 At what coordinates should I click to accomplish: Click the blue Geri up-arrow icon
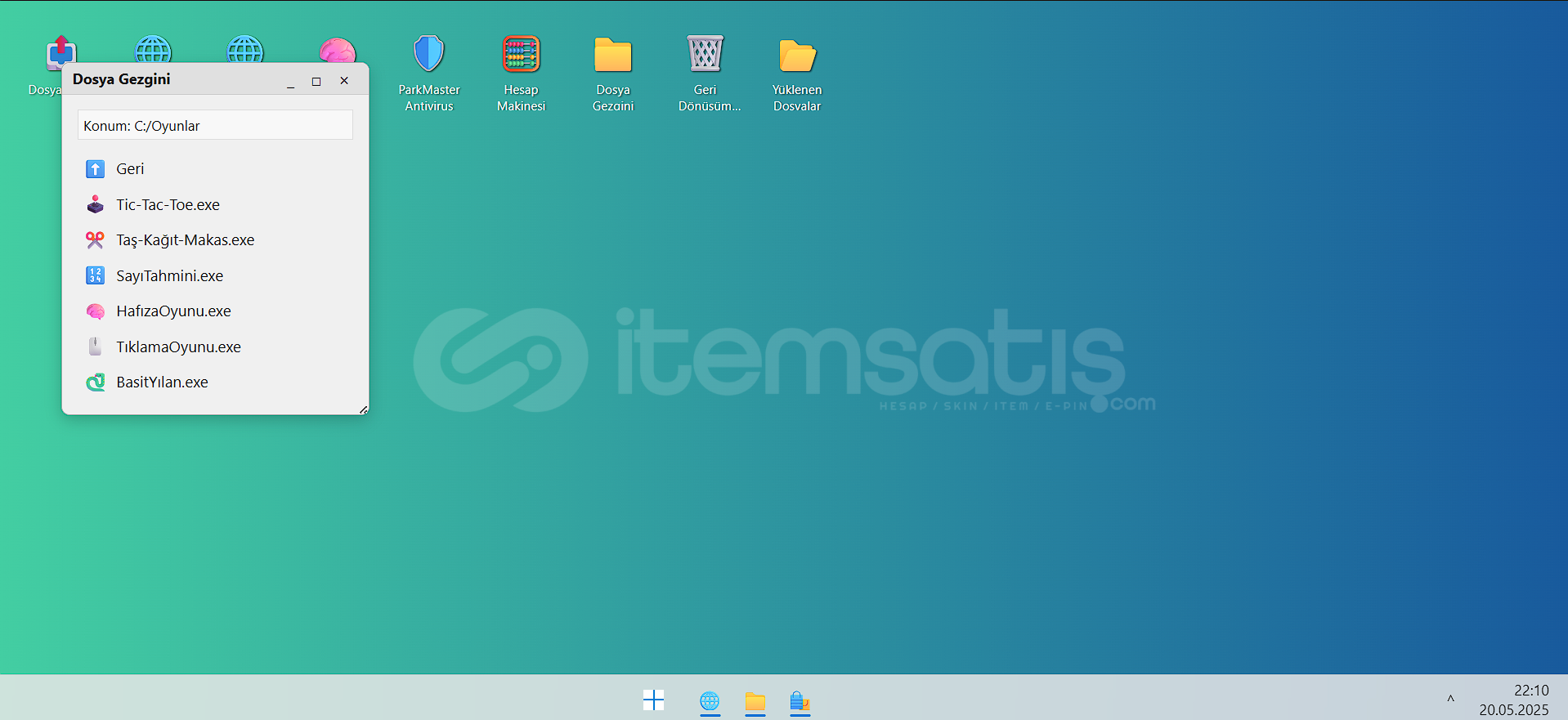click(95, 169)
